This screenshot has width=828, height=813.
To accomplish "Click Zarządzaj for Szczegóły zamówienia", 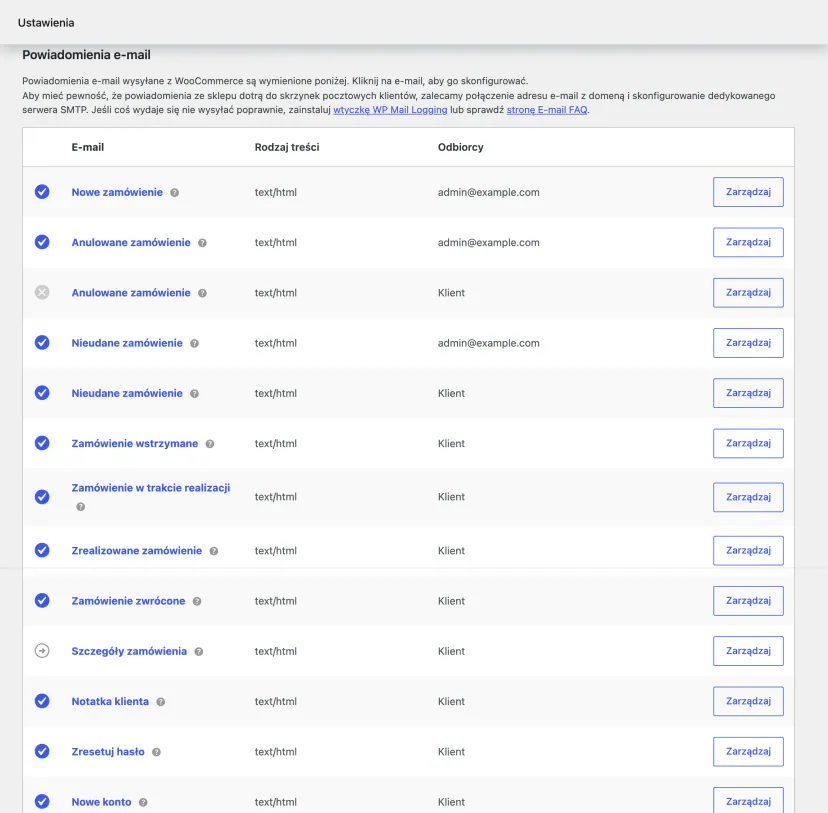I will (x=748, y=651).
